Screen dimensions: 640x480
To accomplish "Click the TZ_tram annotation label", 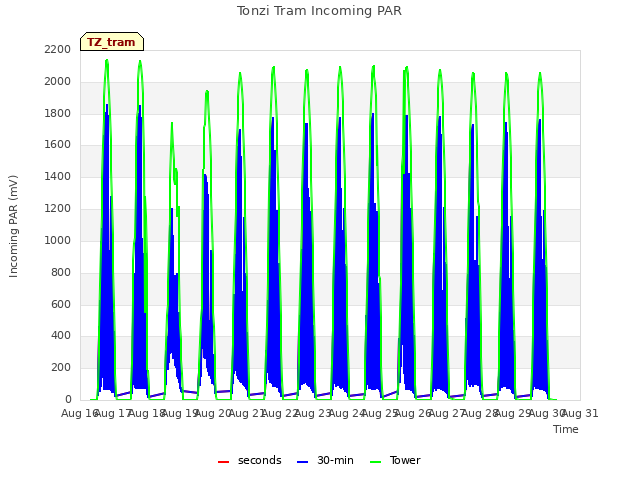I will coord(111,42).
